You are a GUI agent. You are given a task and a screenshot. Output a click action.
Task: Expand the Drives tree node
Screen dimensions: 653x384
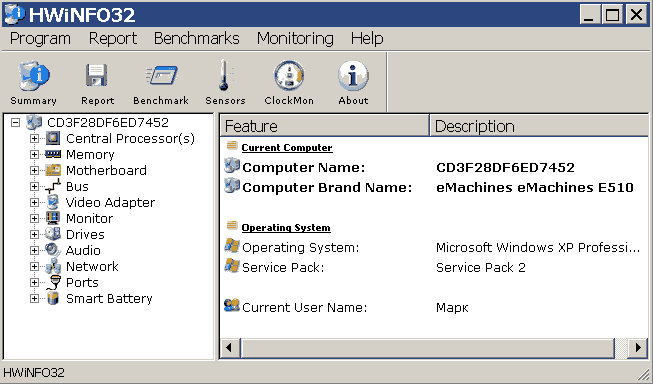click(x=35, y=234)
